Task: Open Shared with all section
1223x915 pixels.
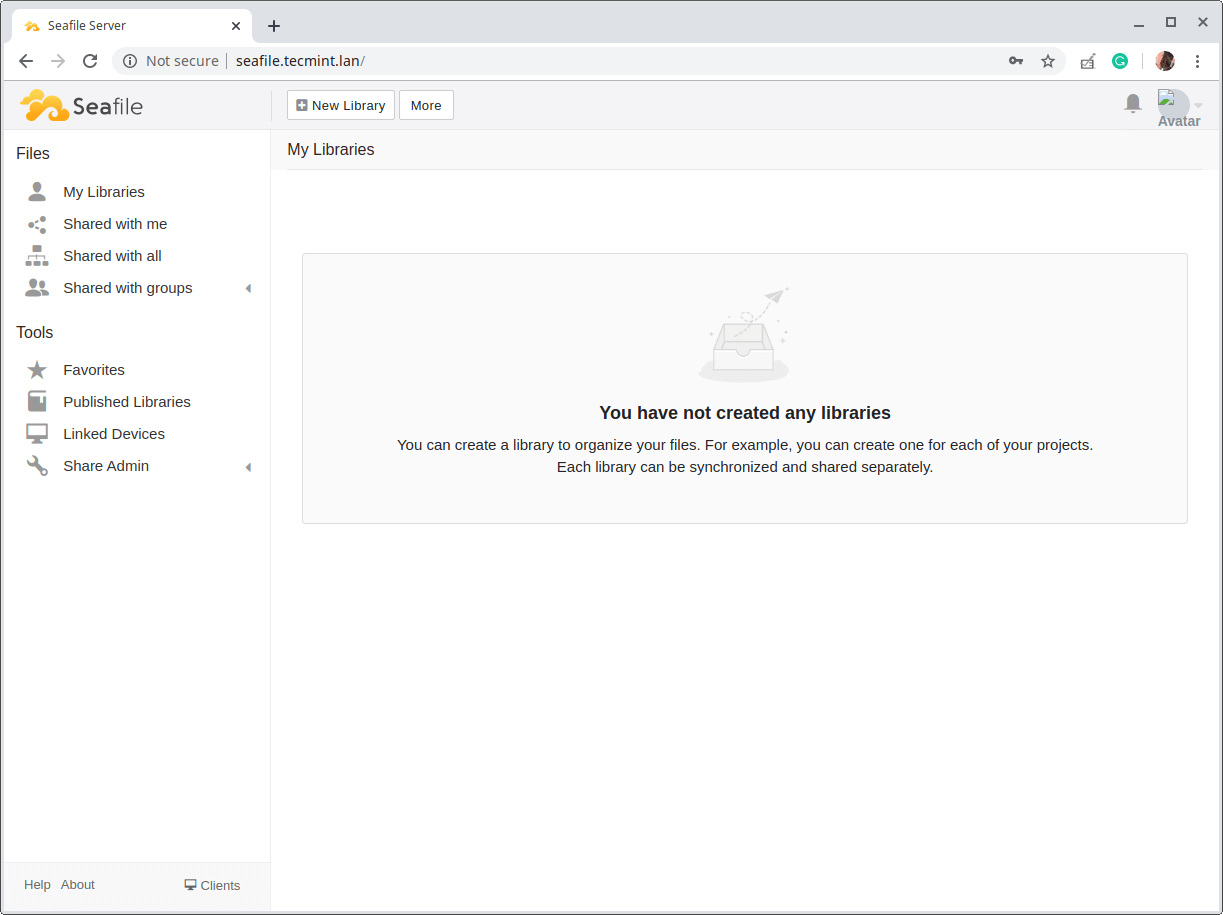Action: coord(112,256)
